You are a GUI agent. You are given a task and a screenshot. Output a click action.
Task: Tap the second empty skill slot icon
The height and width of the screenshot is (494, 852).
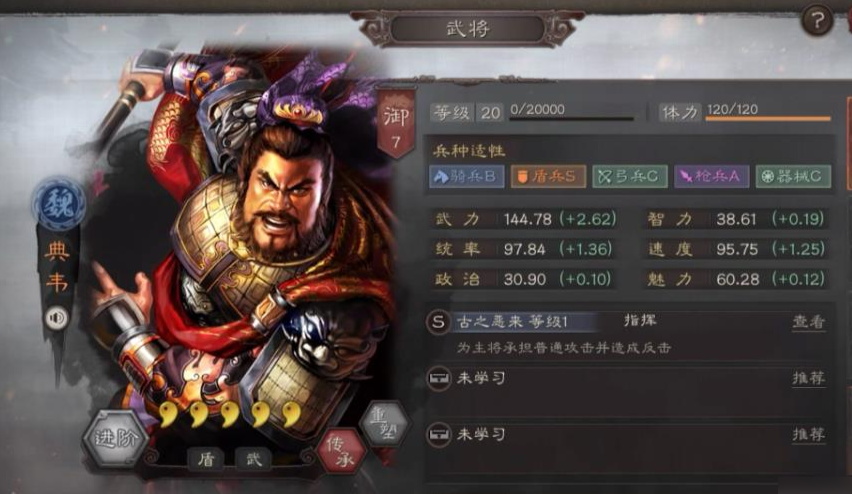click(438, 434)
